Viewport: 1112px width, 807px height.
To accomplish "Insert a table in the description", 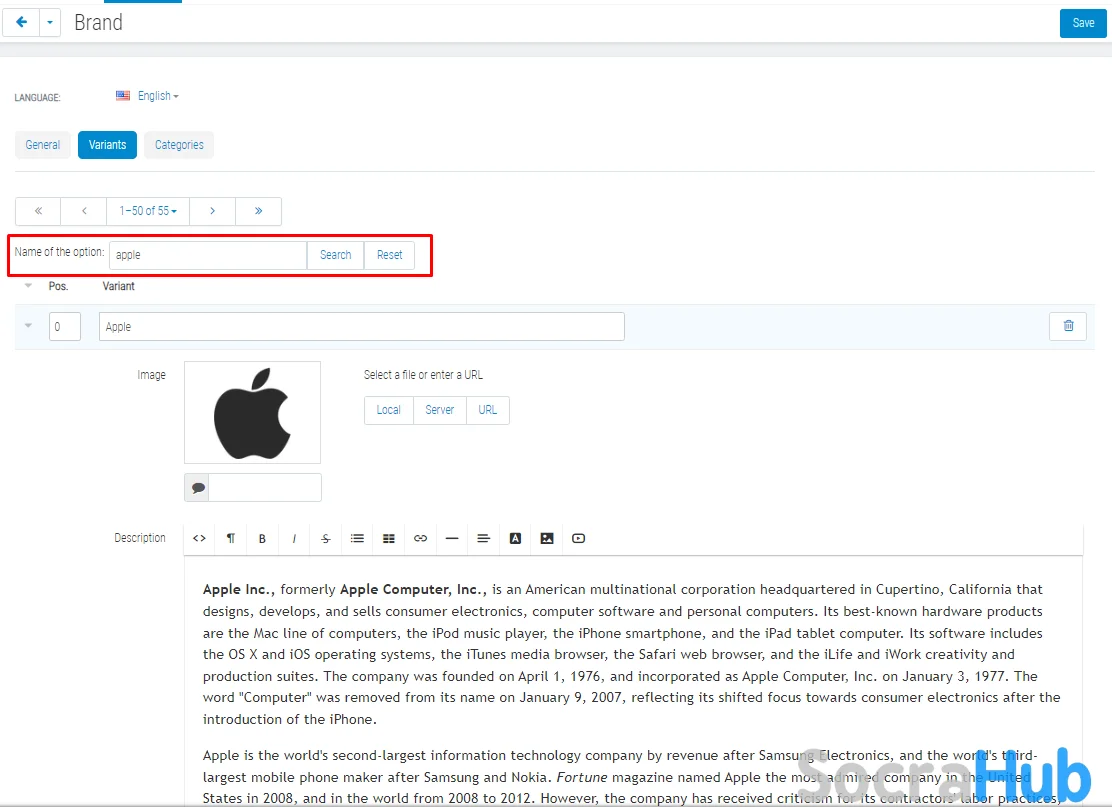I will pos(389,538).
